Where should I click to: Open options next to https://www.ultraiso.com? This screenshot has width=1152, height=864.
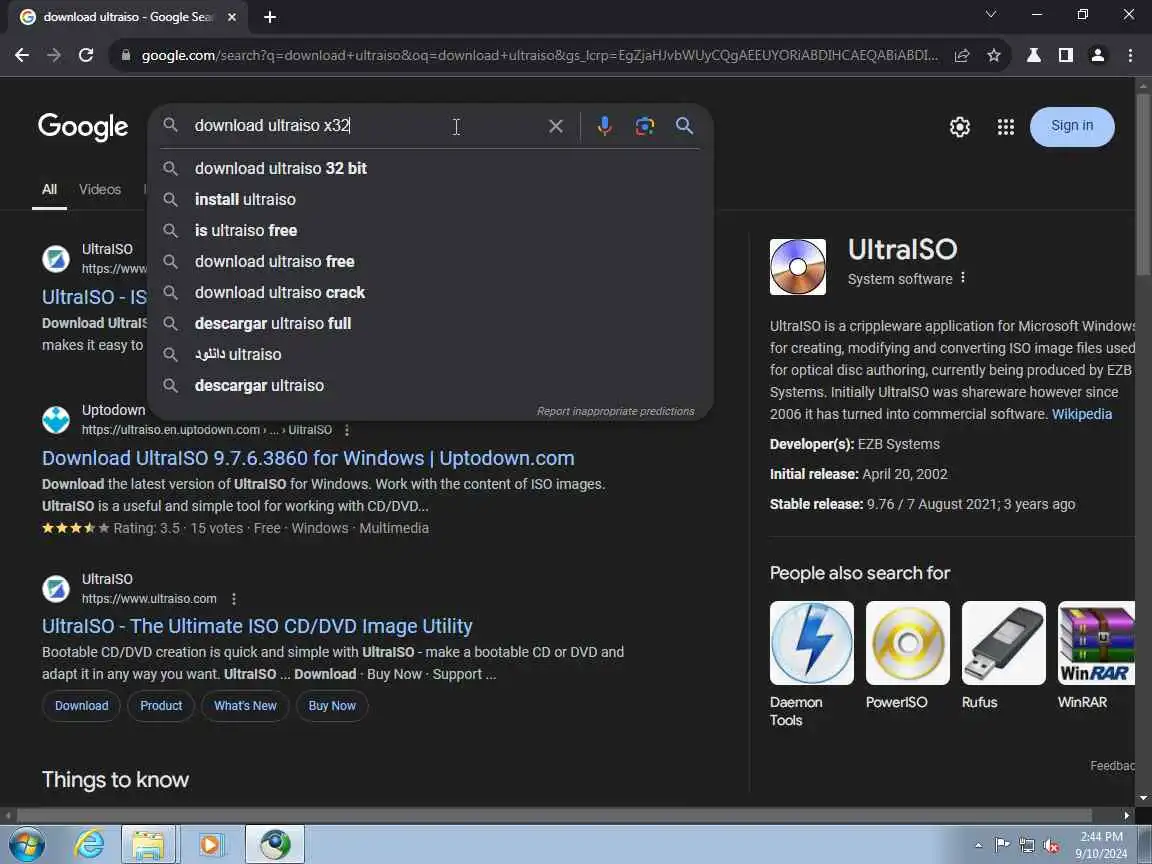(x=234, y=599)
